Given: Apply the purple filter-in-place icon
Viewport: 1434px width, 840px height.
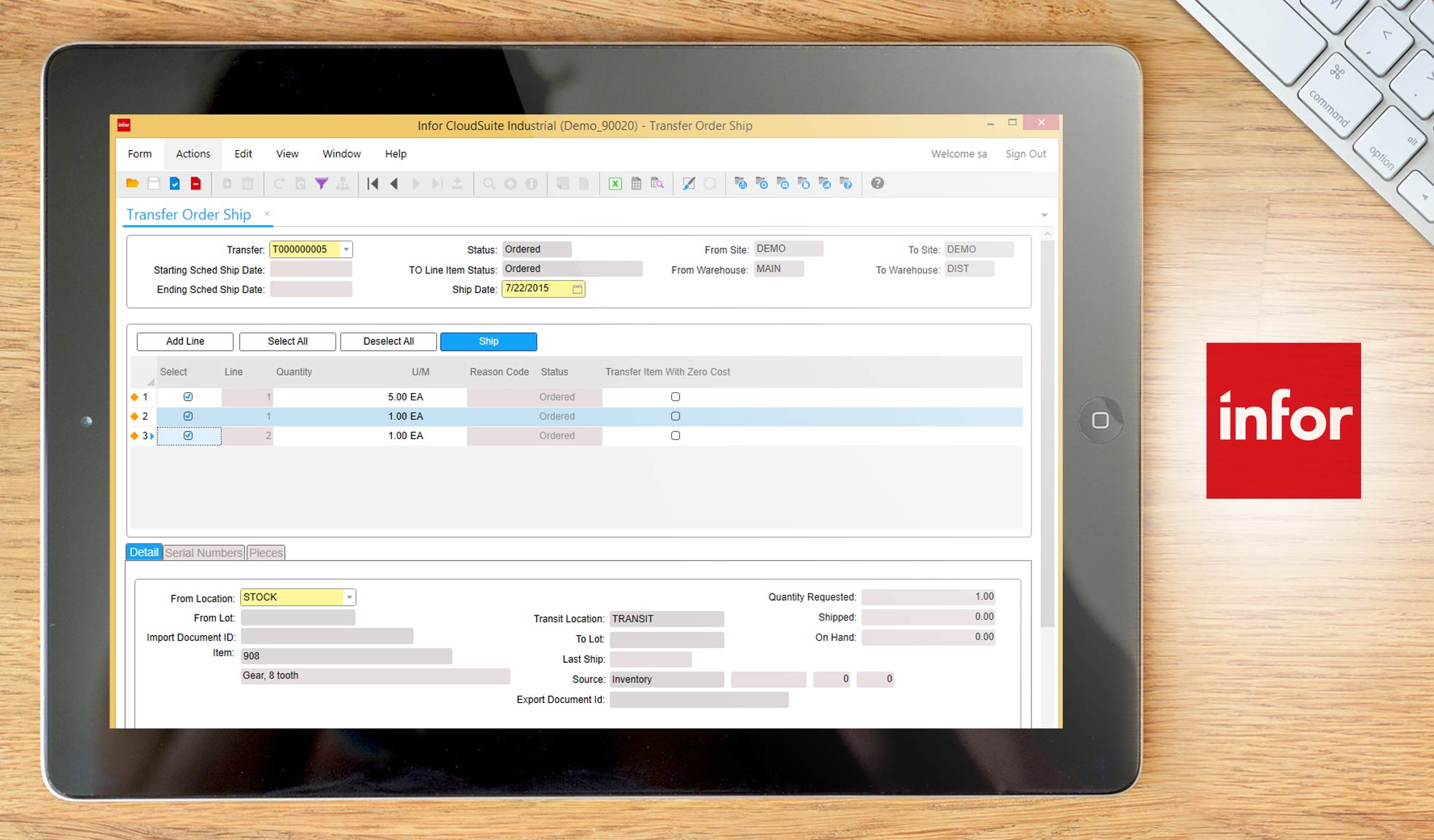Looking at the screenshot, I should pos(321,183).
